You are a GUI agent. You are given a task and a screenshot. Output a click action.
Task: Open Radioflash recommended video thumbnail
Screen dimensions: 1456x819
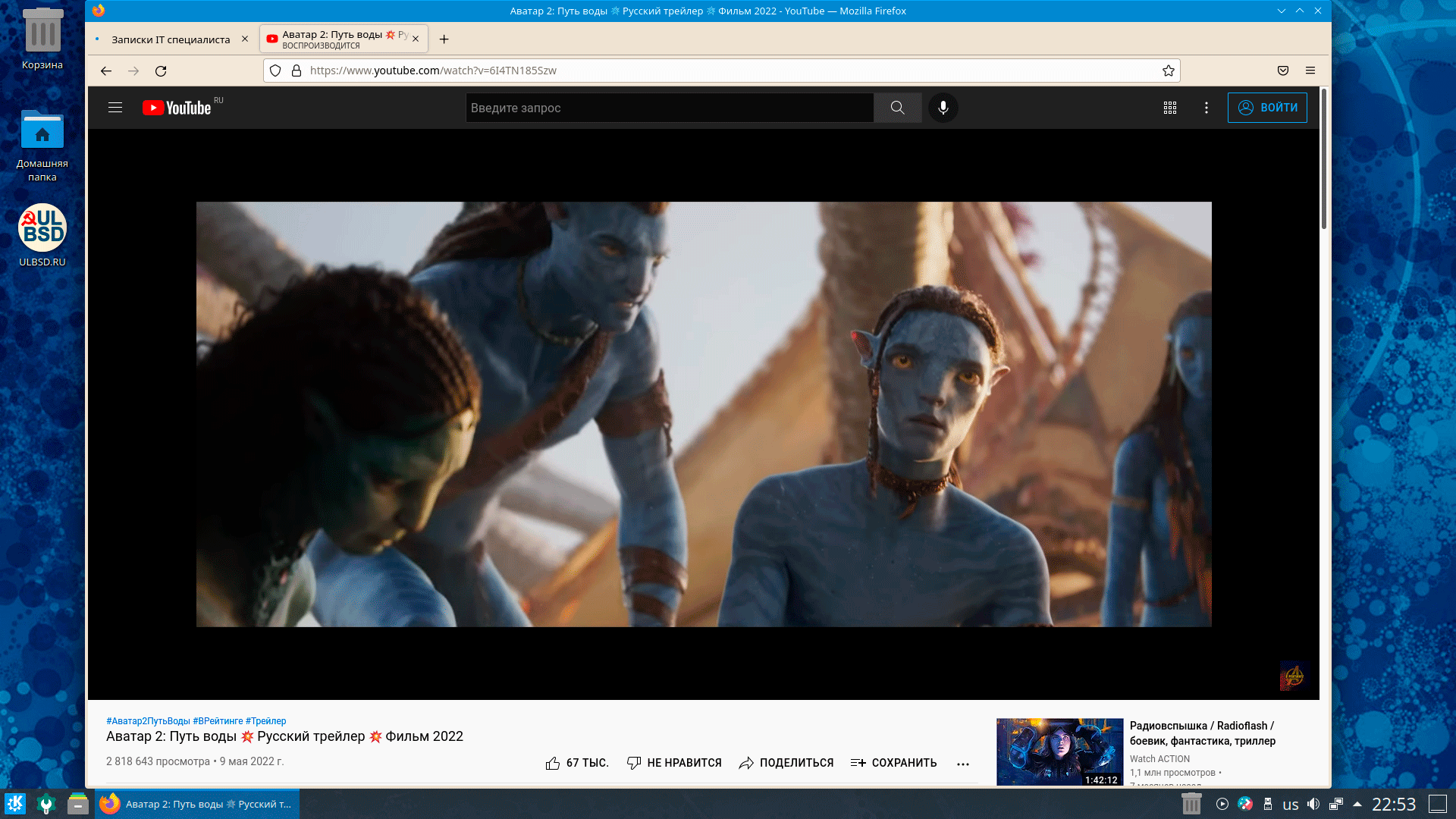click(x=1059, y=751)
